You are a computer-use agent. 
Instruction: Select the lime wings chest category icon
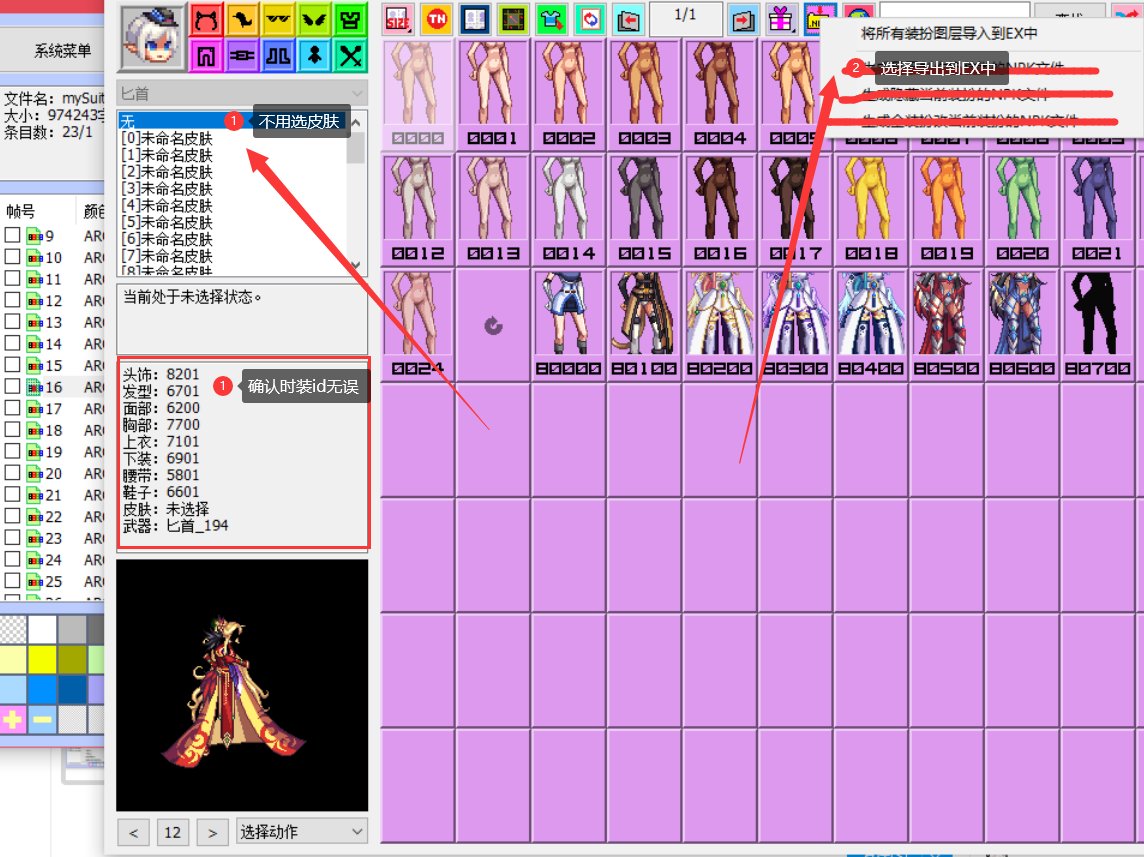[314, 20]
